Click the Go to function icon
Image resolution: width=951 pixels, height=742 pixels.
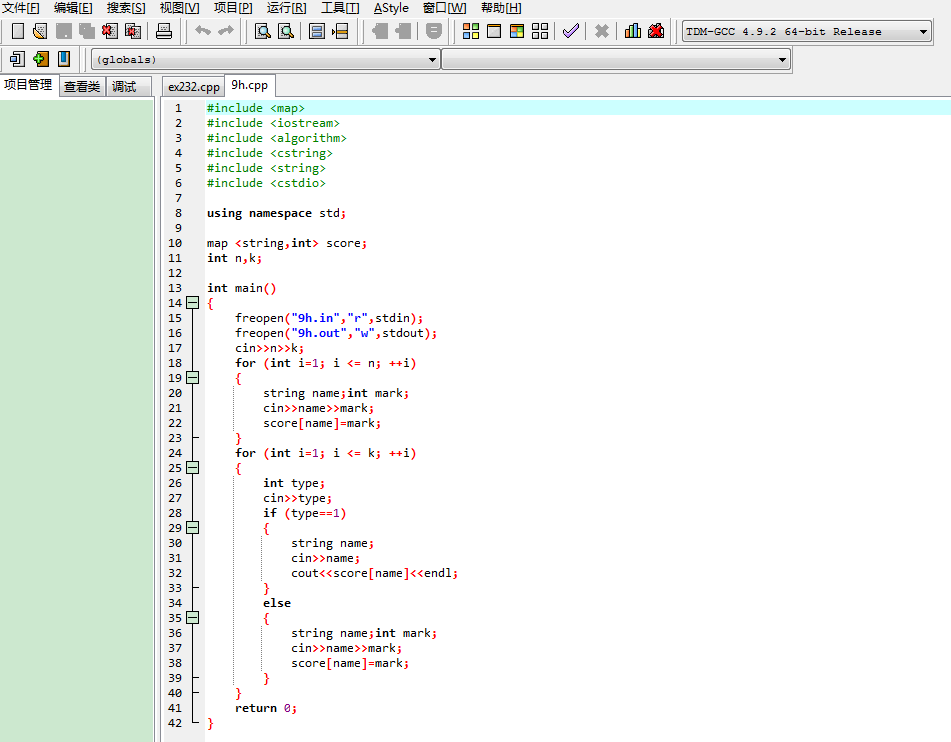click(317, 31)
